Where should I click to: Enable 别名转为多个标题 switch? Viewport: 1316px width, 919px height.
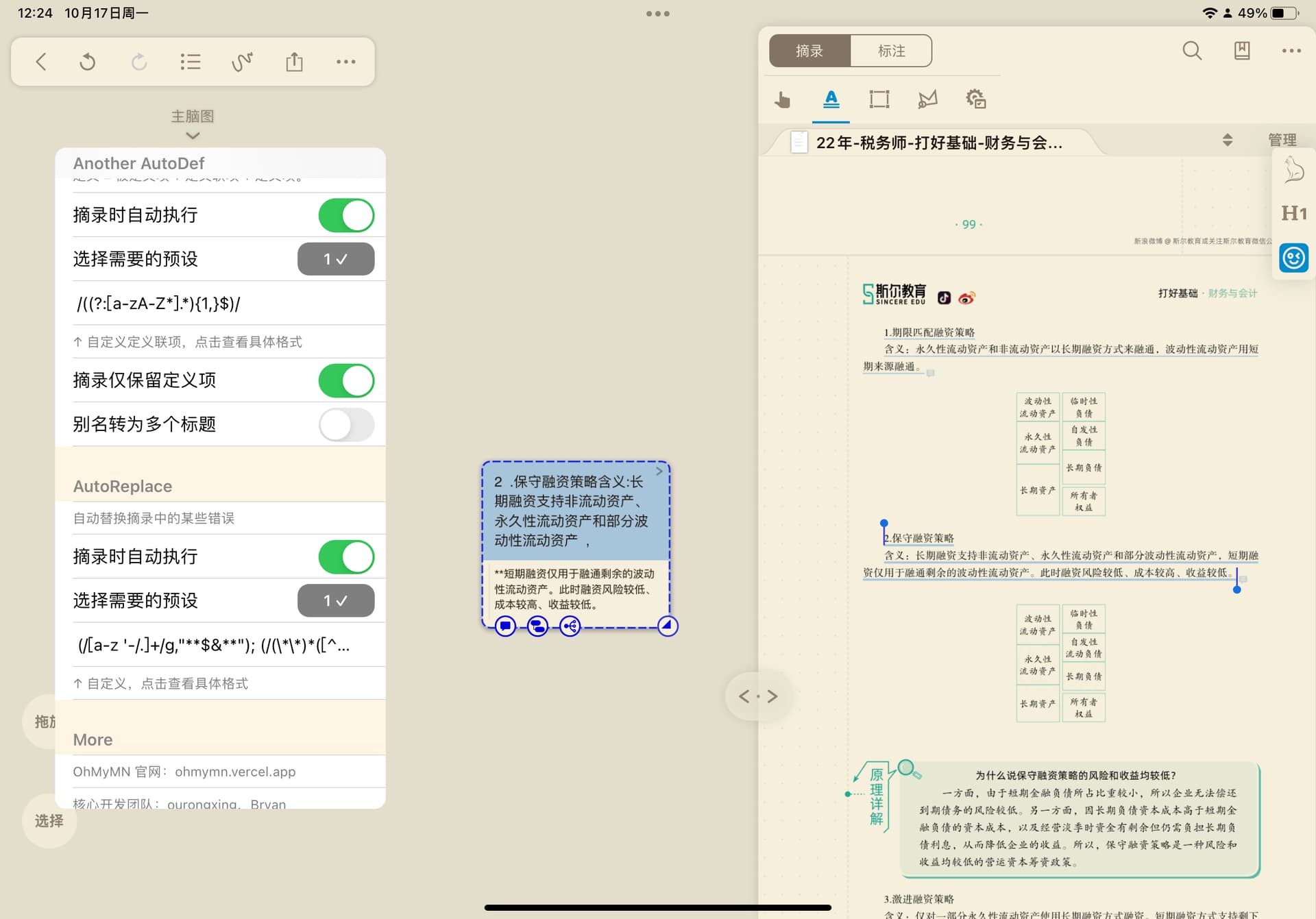coord(346,424)
